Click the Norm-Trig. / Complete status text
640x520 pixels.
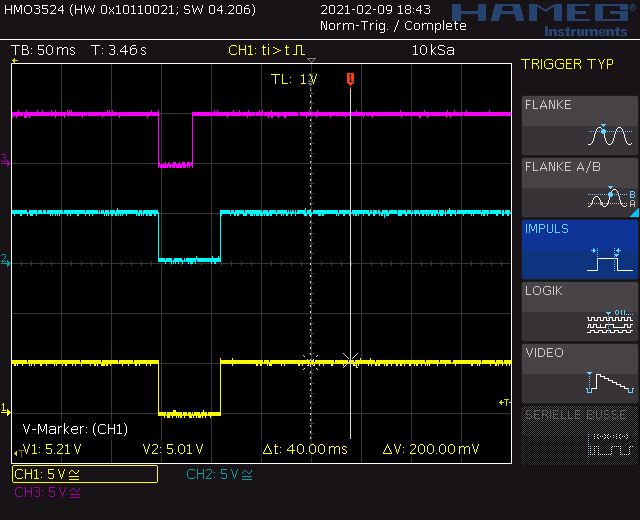tap(393, 26)
